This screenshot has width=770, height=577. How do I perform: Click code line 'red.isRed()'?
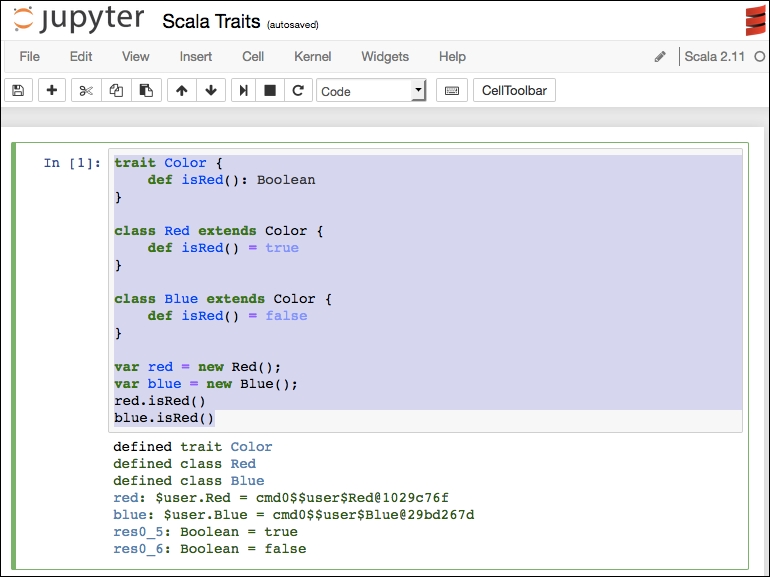coord(160,401)
